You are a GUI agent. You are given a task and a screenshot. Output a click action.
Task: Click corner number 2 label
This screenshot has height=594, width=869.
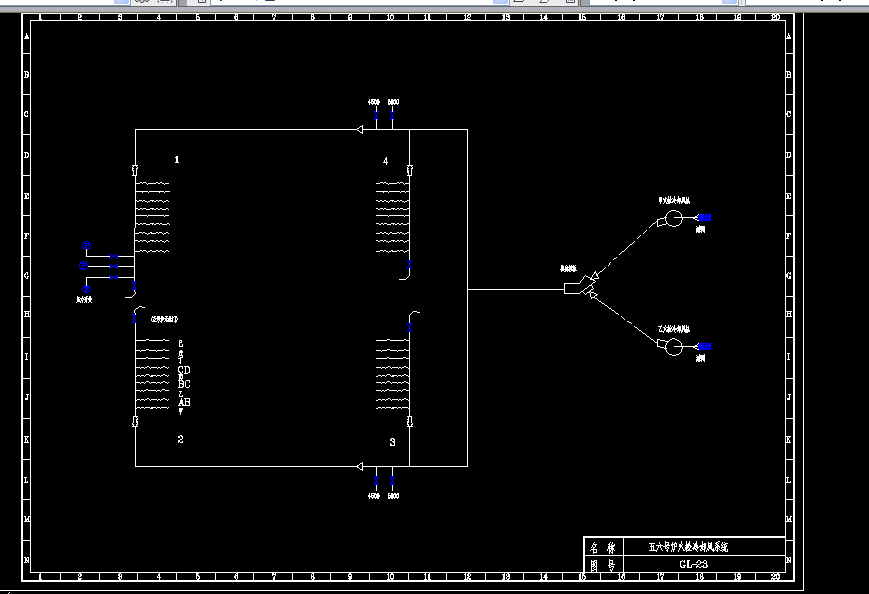tap(180, 439)
